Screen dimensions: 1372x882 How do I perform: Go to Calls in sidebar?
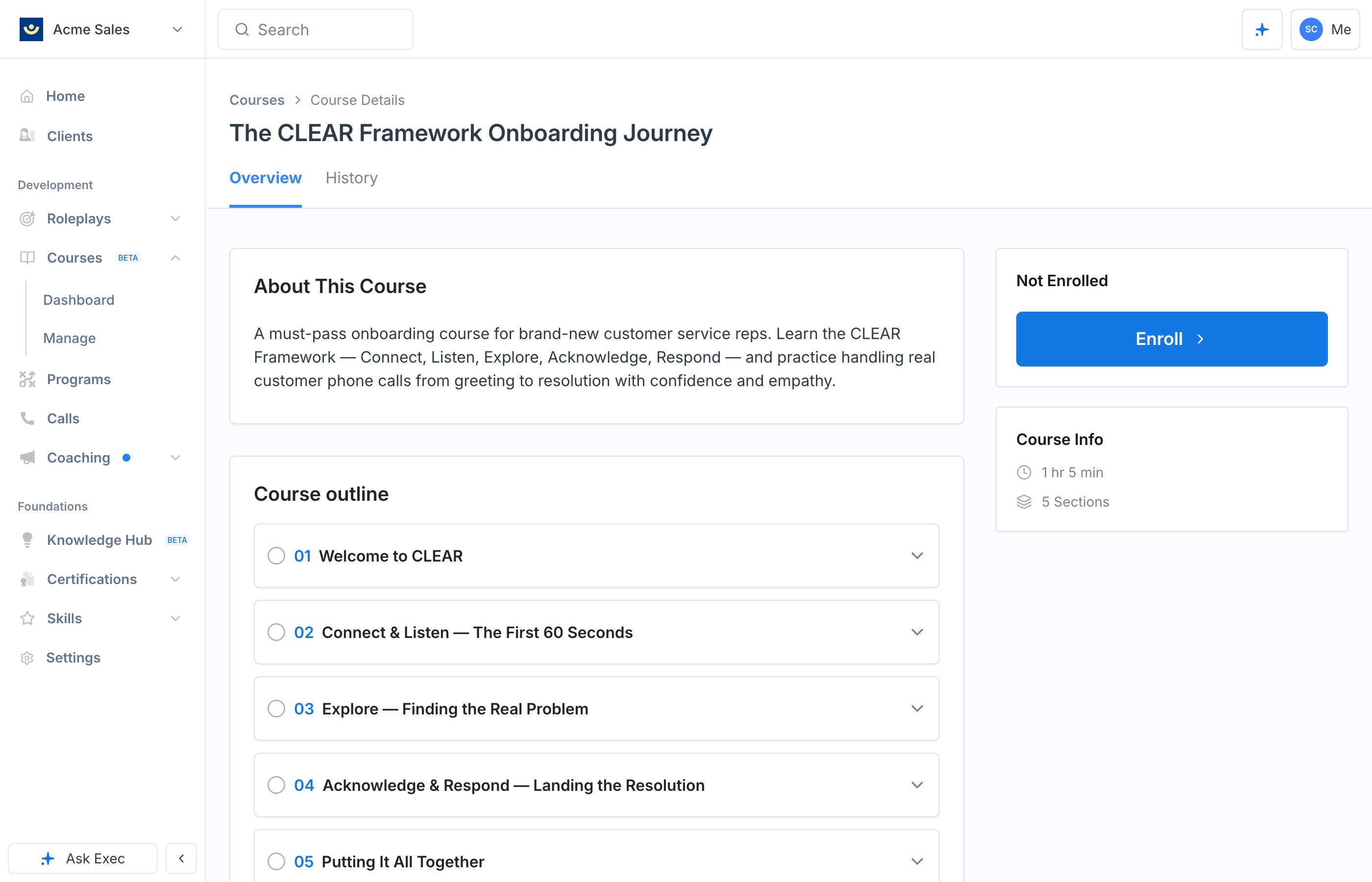click(63, 418)
